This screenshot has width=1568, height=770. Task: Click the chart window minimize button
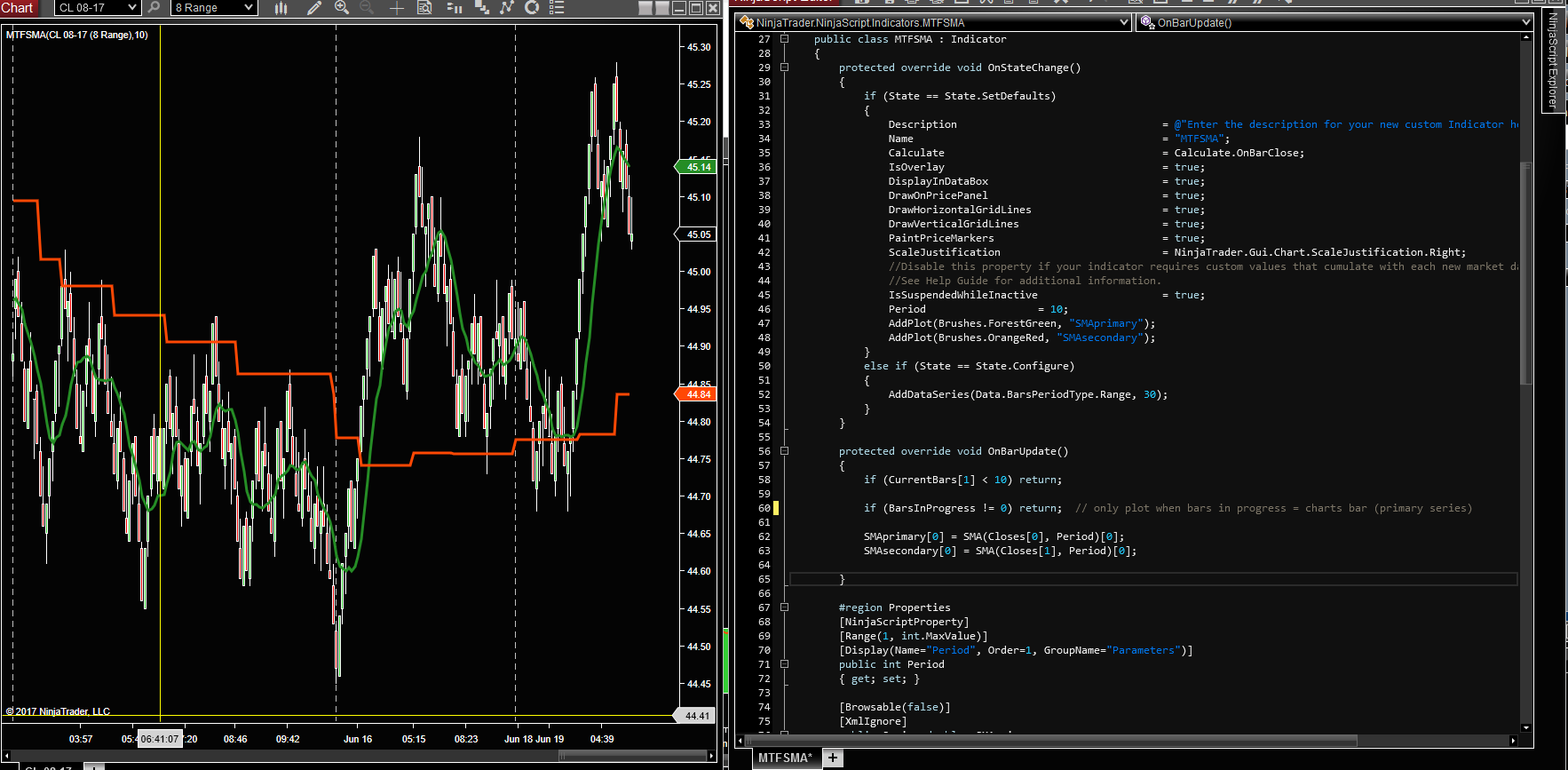679,8
